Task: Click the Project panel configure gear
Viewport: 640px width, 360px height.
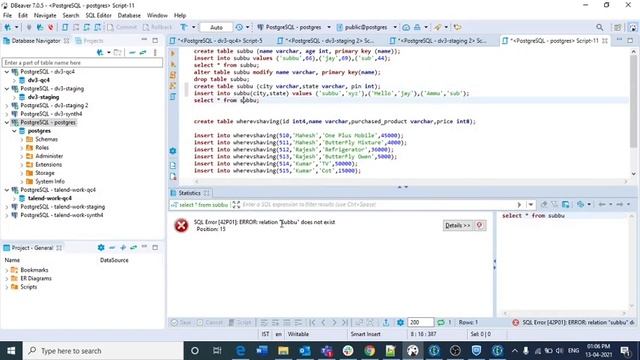Action: 101,248
